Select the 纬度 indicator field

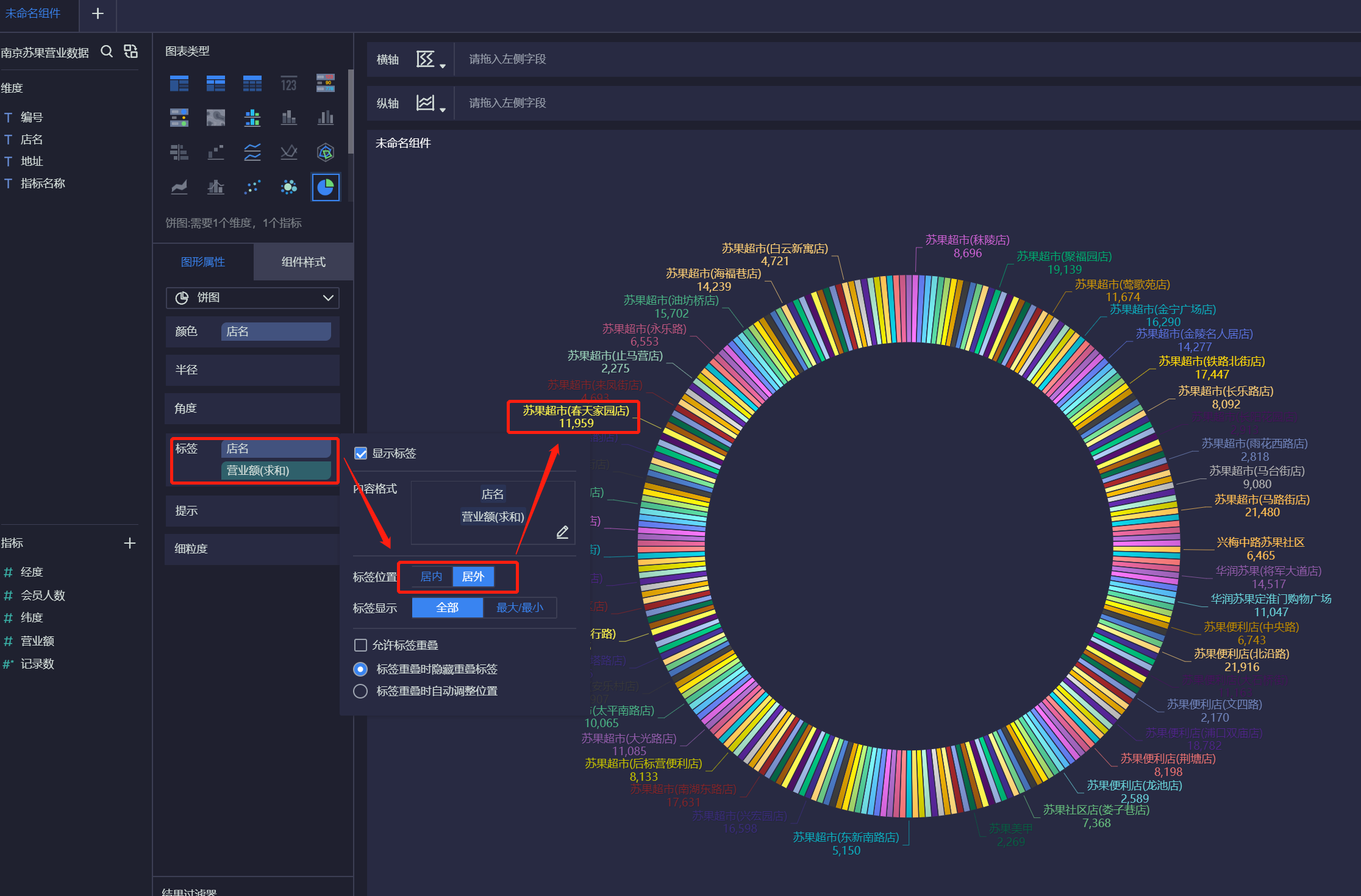(x=32, y=618)
